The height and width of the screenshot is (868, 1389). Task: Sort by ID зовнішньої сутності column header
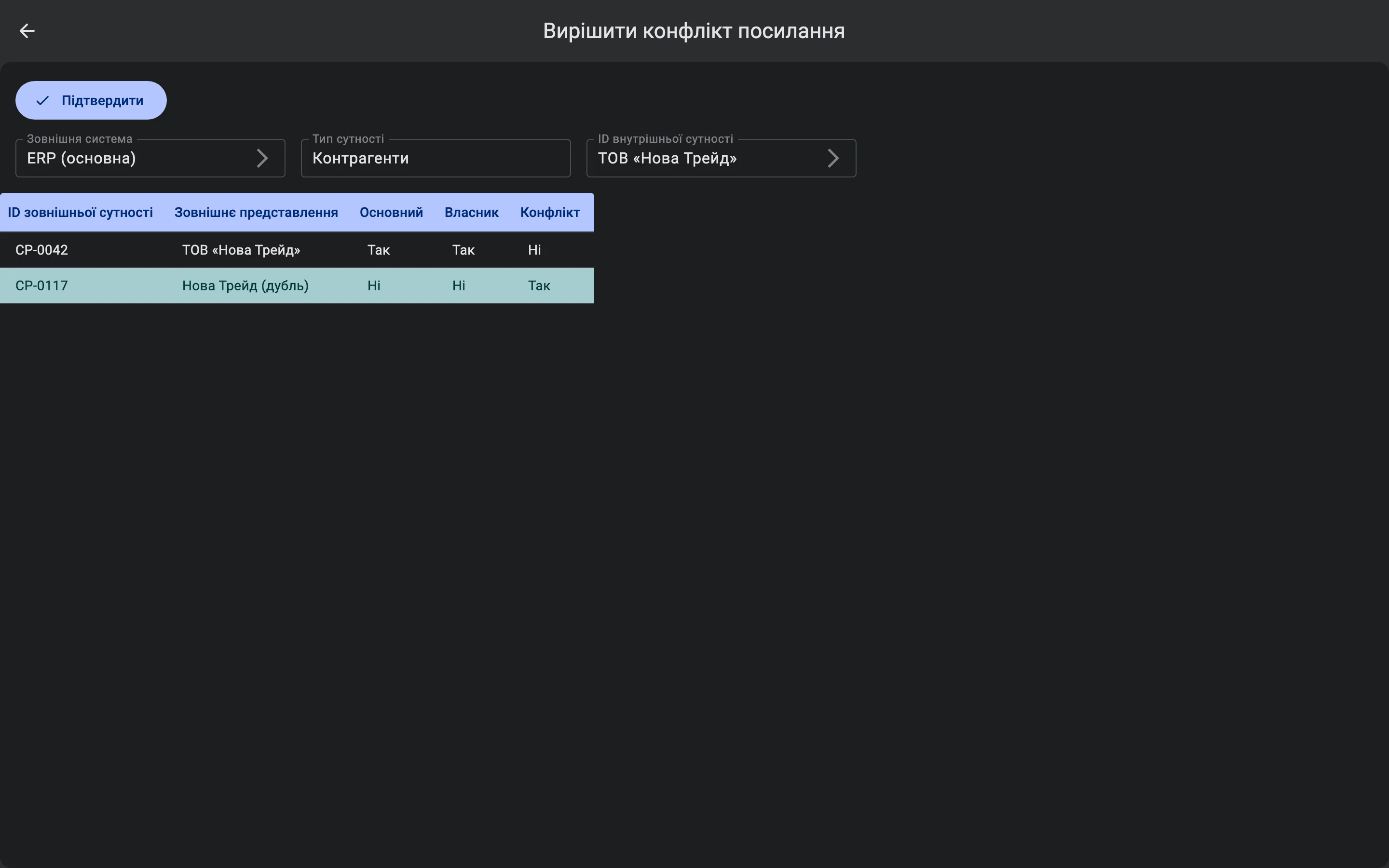pyautogui.click(x=81, y=212)
